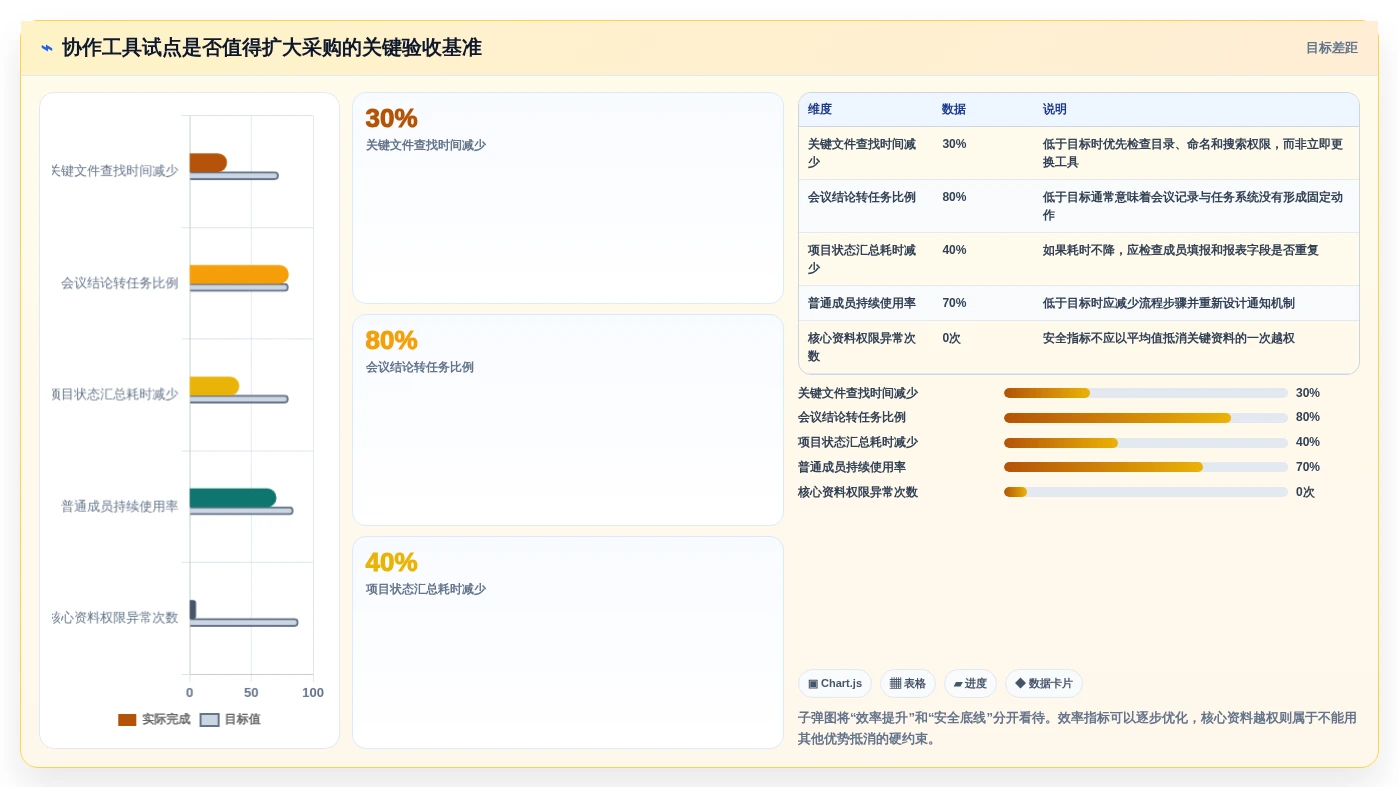1399x787 pixels.
Task: Click the yellow 项目状态汇总耗时减少 chart bar
Action: click(x=214, y=386)
